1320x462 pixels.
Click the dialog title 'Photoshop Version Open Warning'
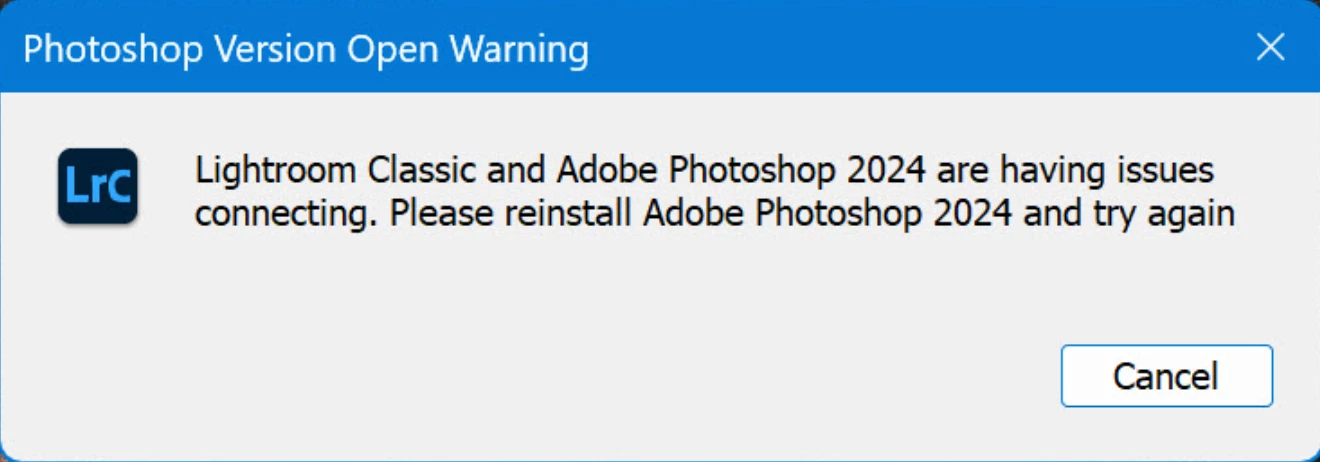[x=305, y=48]
